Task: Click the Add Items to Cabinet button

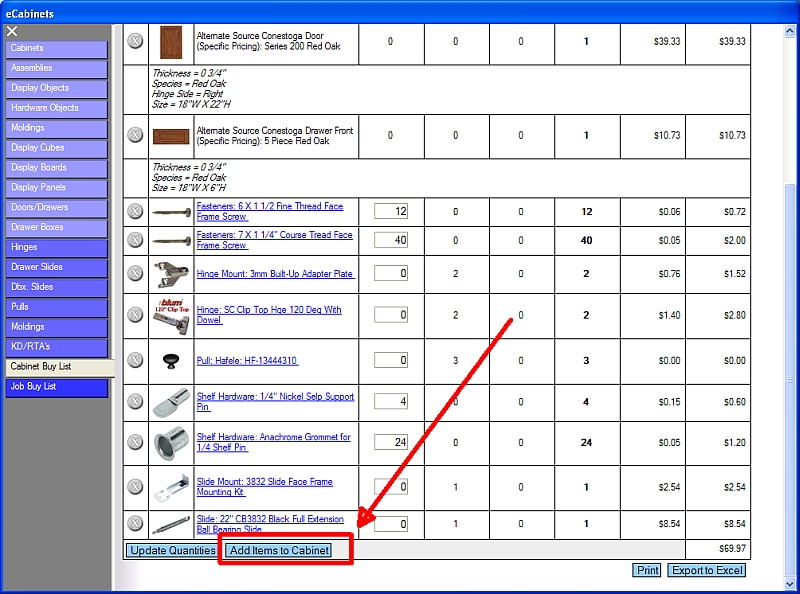Action: tap(279, 551)
